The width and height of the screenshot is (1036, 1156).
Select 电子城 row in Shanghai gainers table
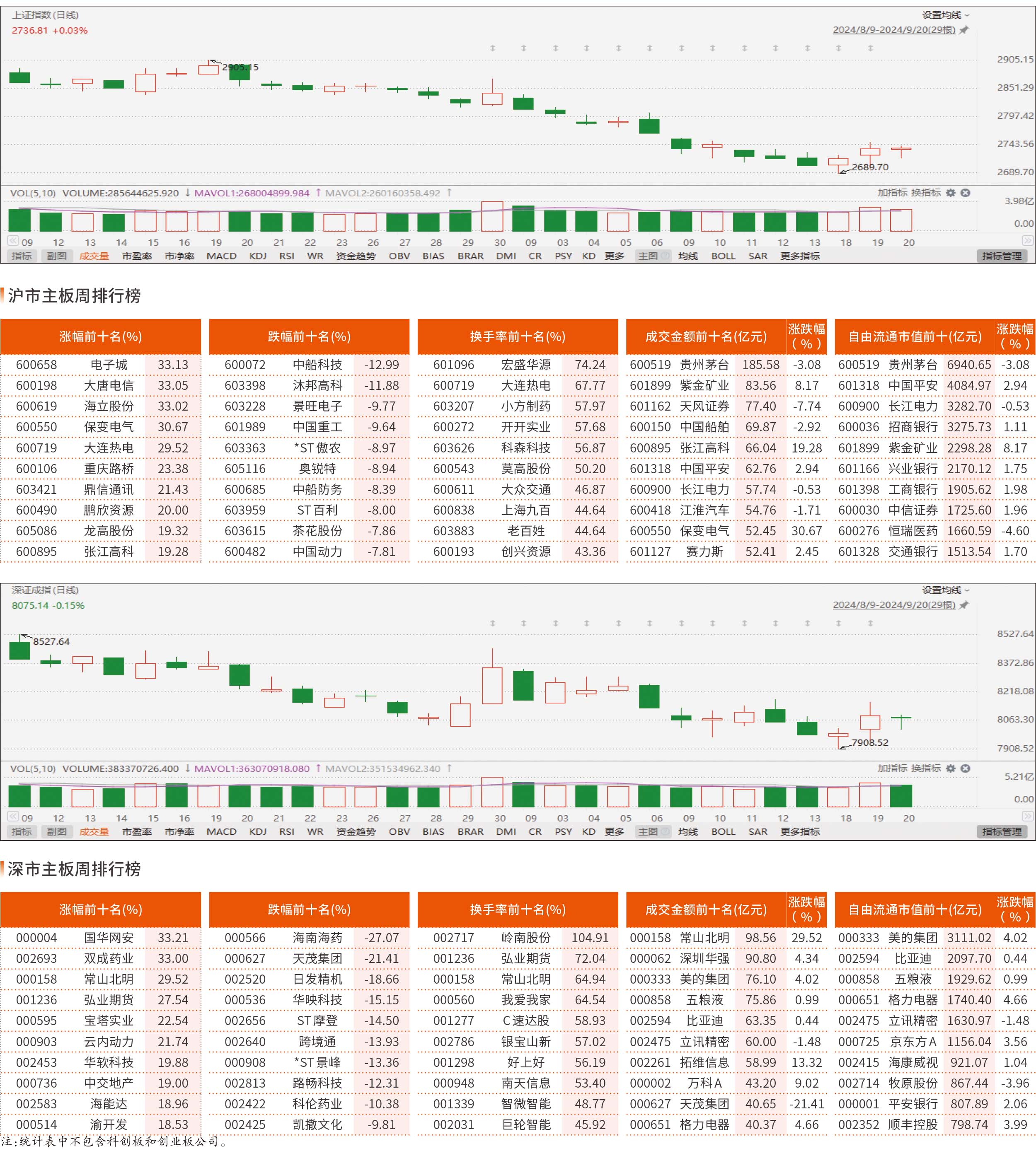[x=101, y=365]
